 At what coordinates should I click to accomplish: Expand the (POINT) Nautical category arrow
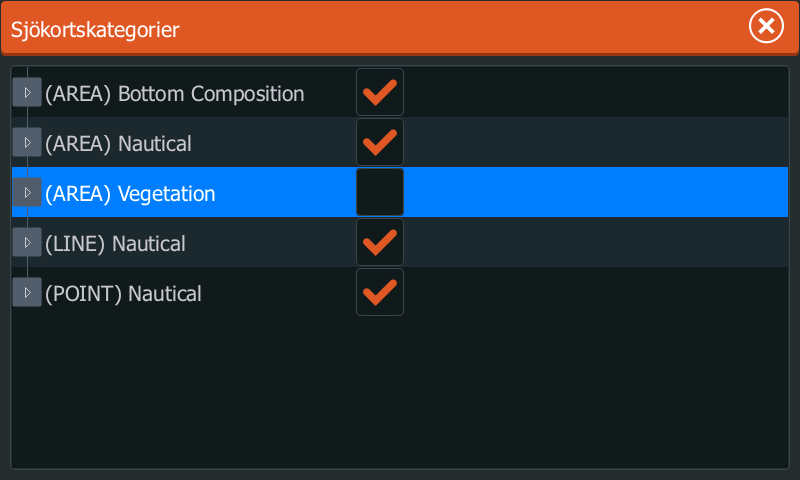pyautogui.click(x=27, y=292)
